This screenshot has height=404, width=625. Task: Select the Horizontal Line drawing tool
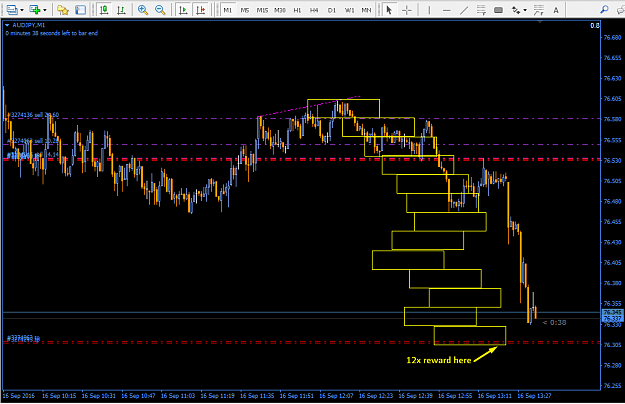point(446,10)
